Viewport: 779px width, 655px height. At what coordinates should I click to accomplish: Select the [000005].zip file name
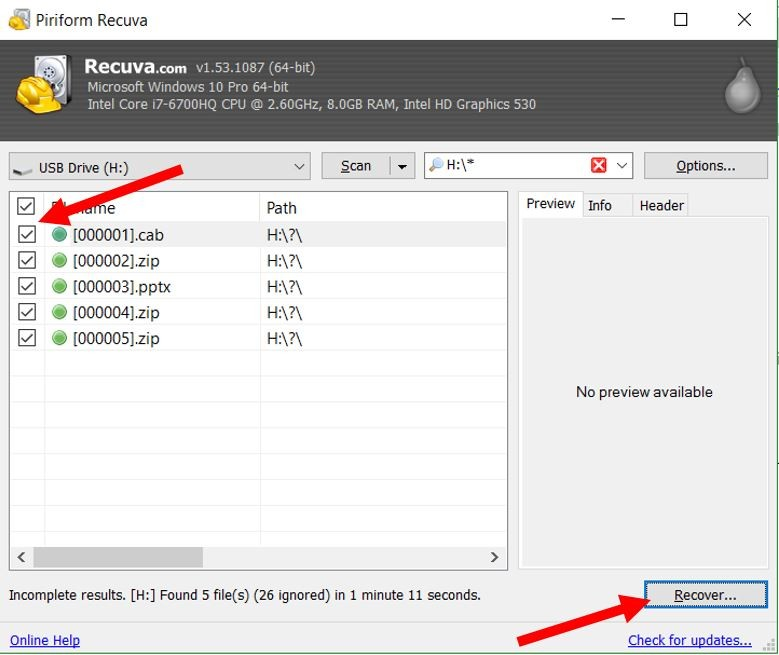116,338
